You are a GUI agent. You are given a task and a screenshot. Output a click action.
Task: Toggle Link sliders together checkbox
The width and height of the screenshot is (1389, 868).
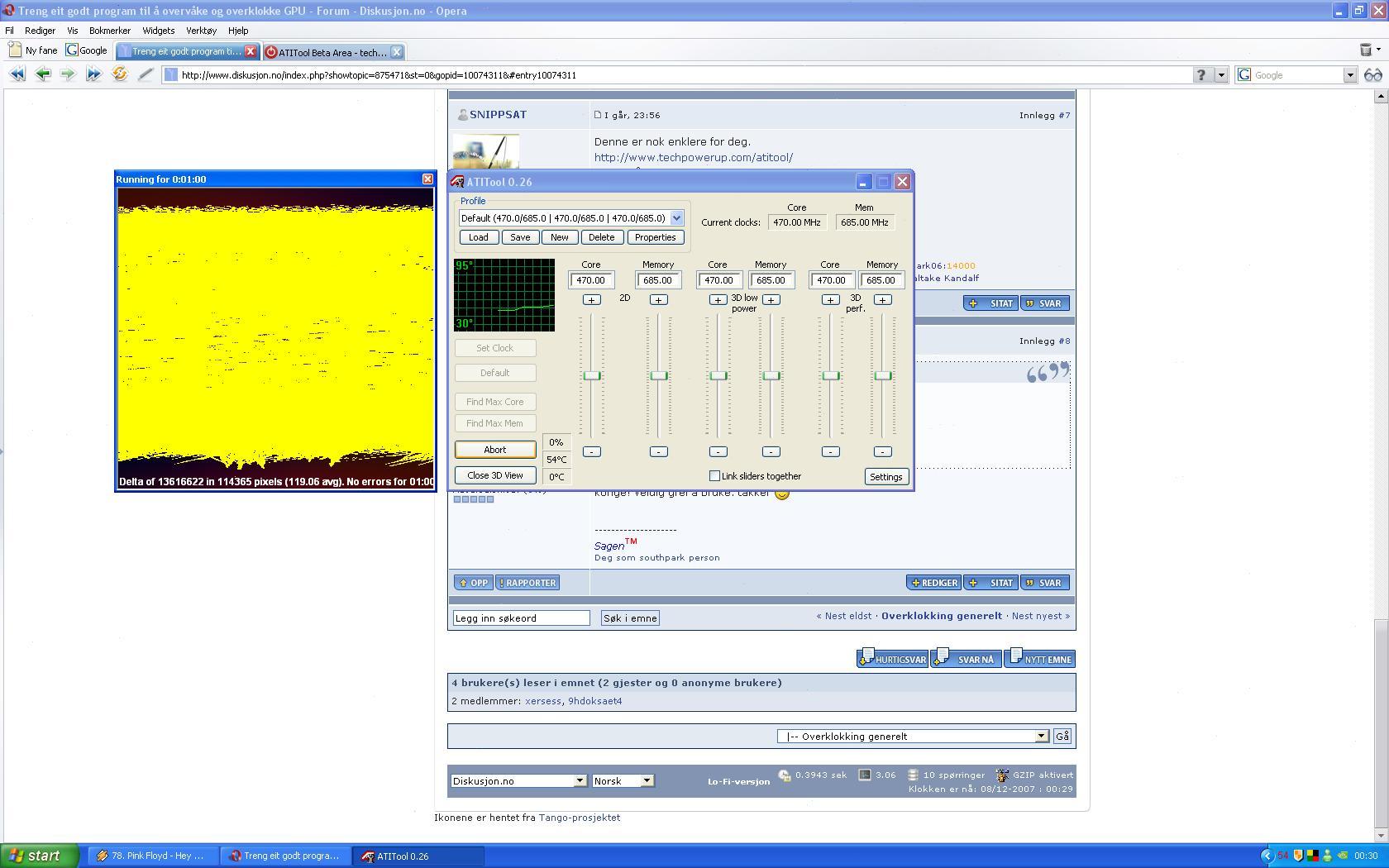(714, 476)
